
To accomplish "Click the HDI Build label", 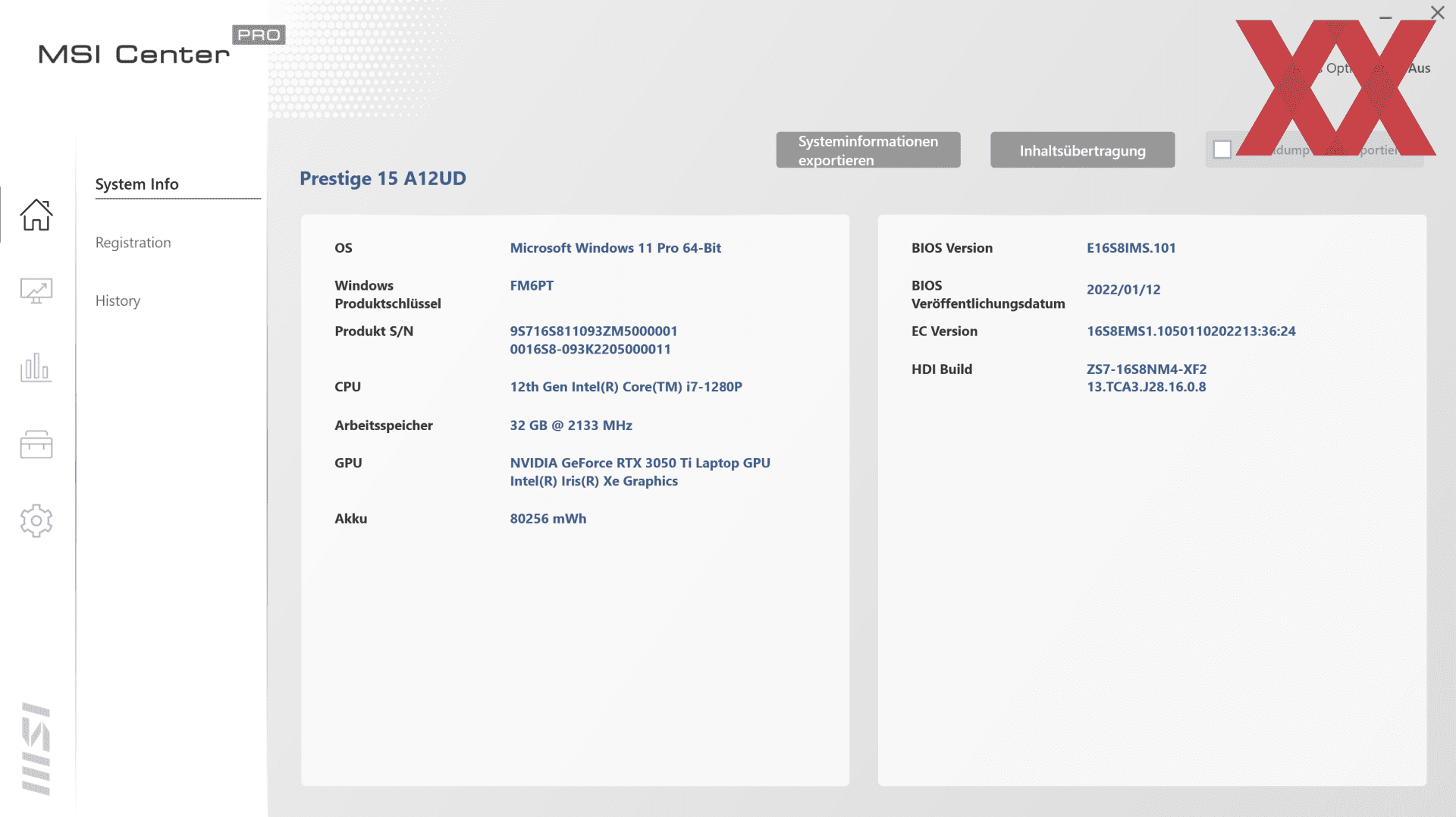I will pyautogui.click(x=941, y=369).
